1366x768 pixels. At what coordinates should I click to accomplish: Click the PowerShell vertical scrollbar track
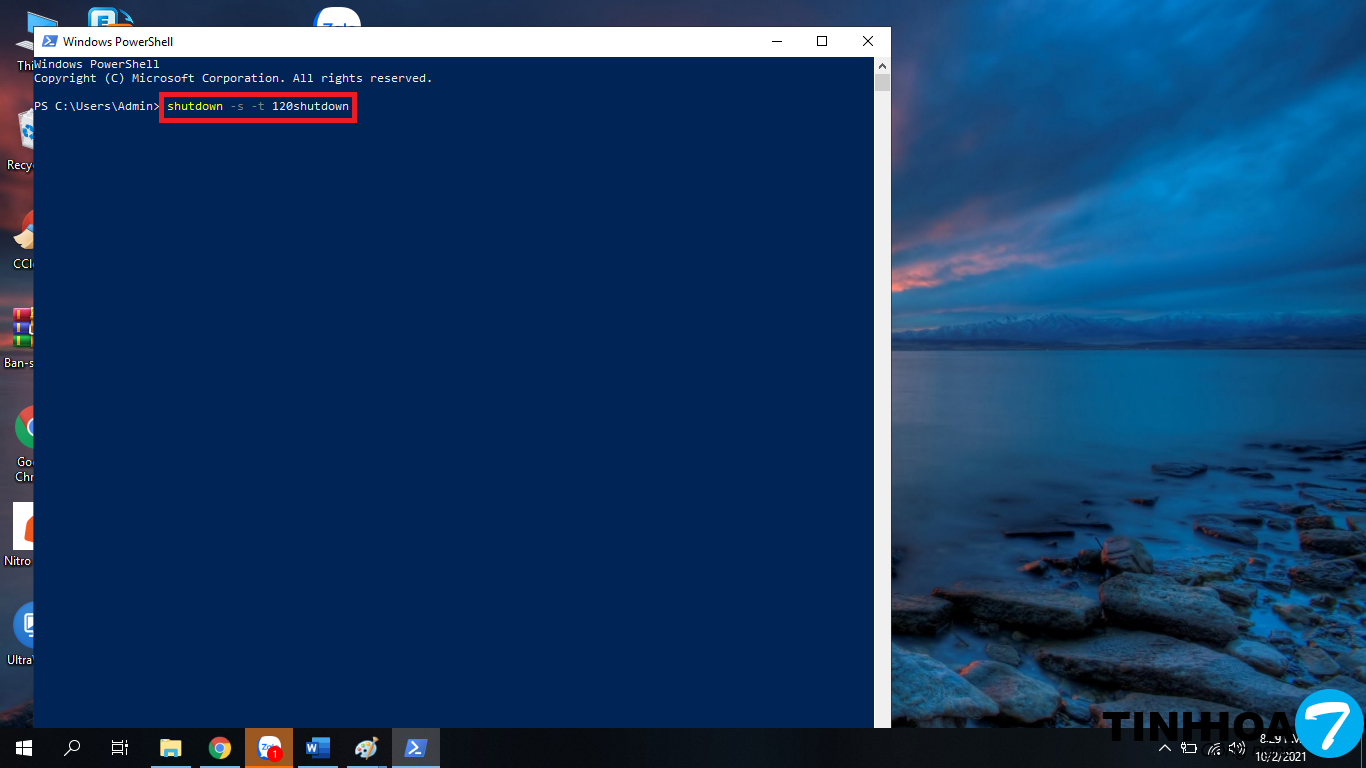(882, 400)
